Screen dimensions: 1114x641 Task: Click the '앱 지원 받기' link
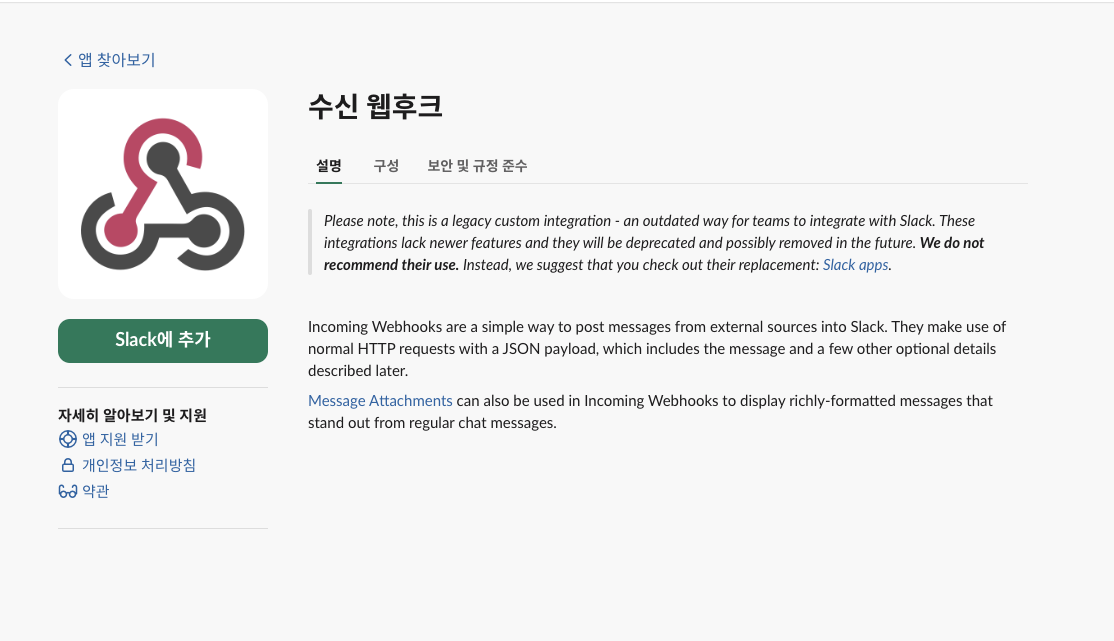point(120,439)
